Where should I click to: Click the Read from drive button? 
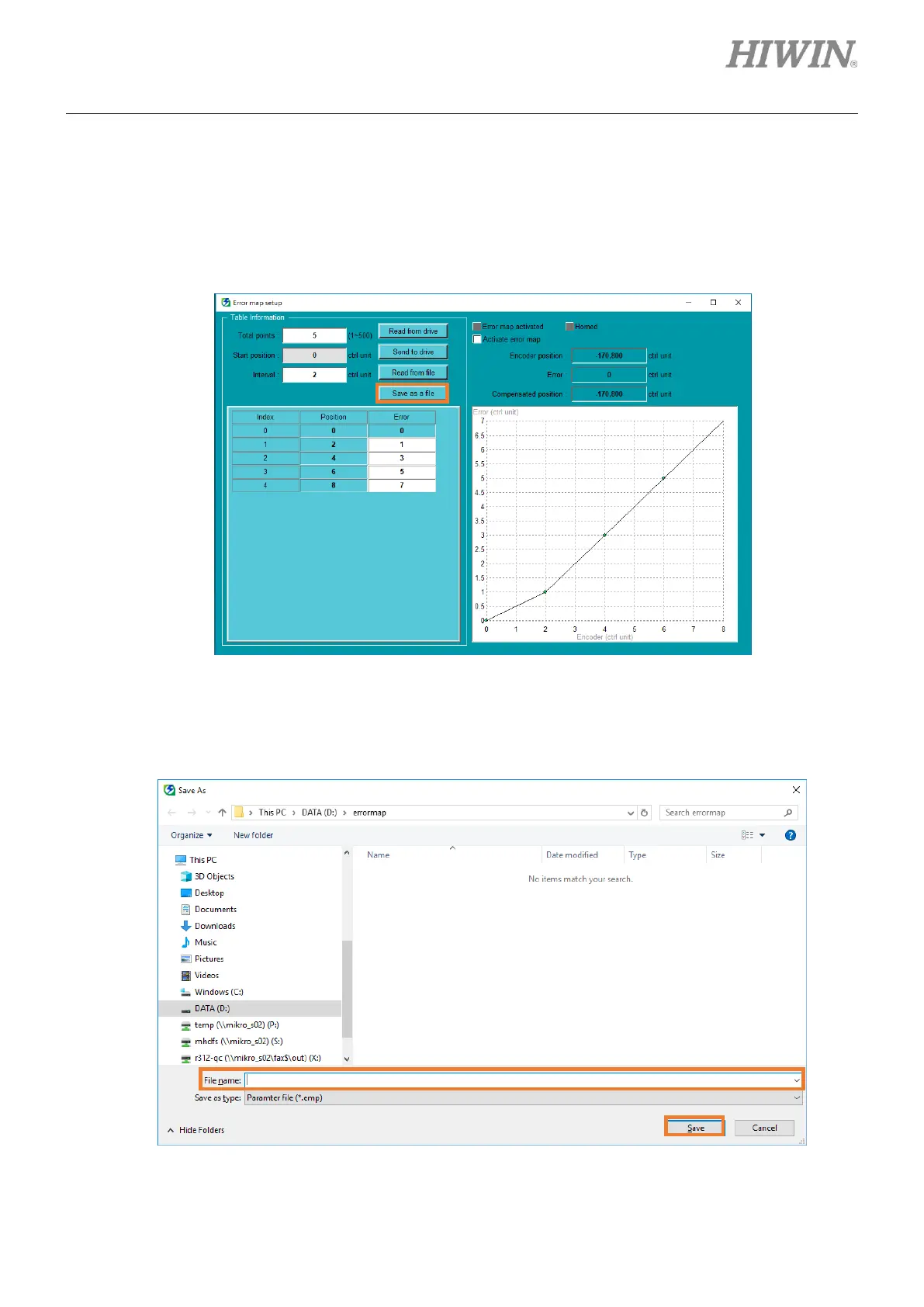pyautogui.click(x=413, y=331)
